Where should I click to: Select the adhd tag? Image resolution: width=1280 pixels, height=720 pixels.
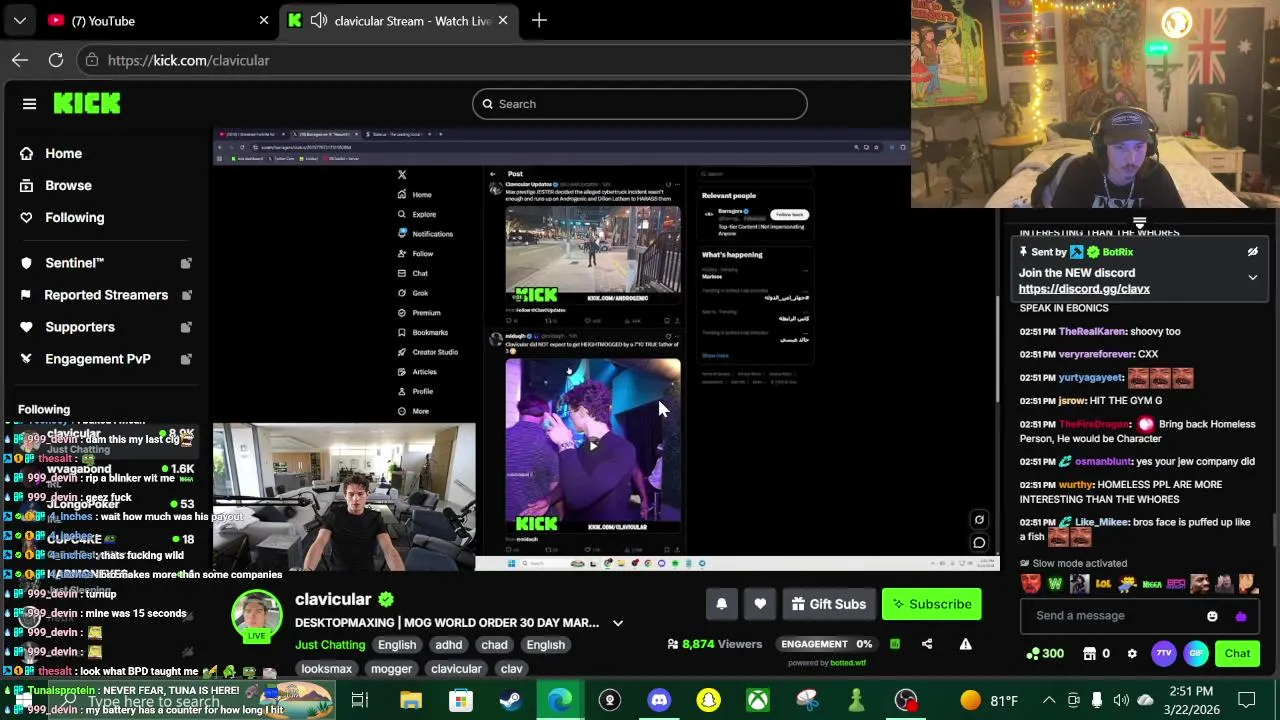click(x=448, y=645)
